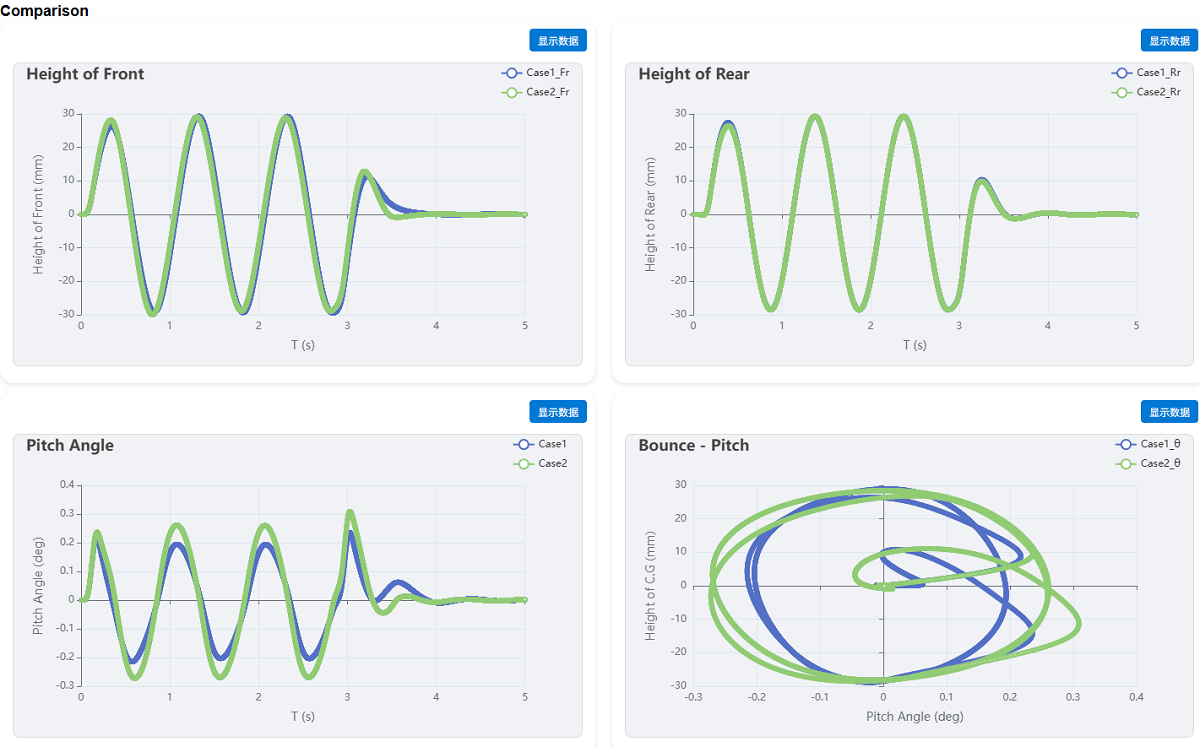Click the Height of Rear chart title

point(693,74)
